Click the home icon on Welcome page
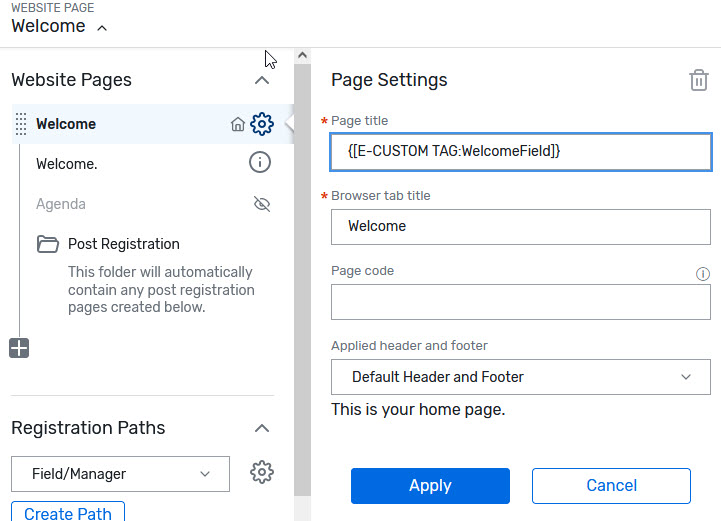 (238, 124)
